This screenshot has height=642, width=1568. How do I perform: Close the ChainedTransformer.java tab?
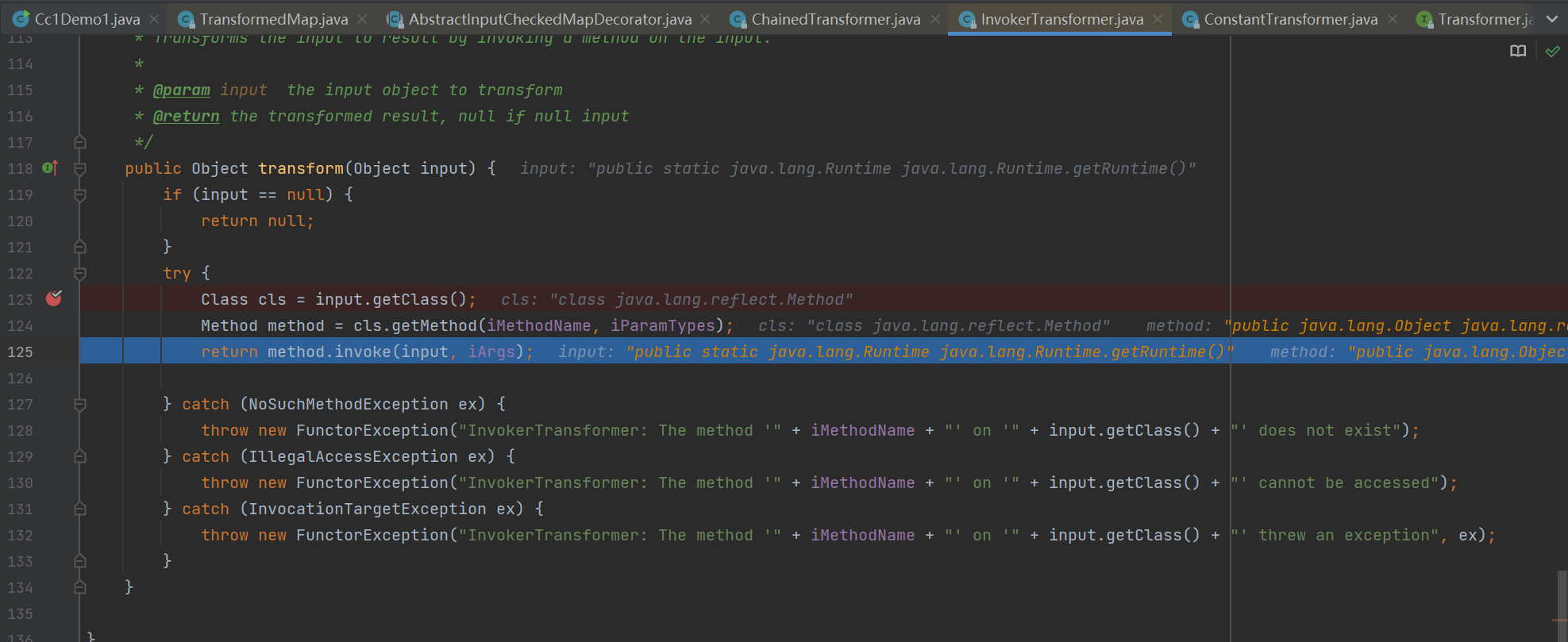[x=934, y=19]
